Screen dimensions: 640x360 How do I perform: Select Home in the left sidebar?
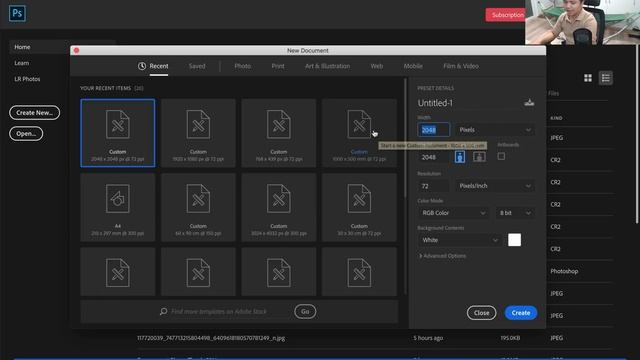[x=22, y=47]
